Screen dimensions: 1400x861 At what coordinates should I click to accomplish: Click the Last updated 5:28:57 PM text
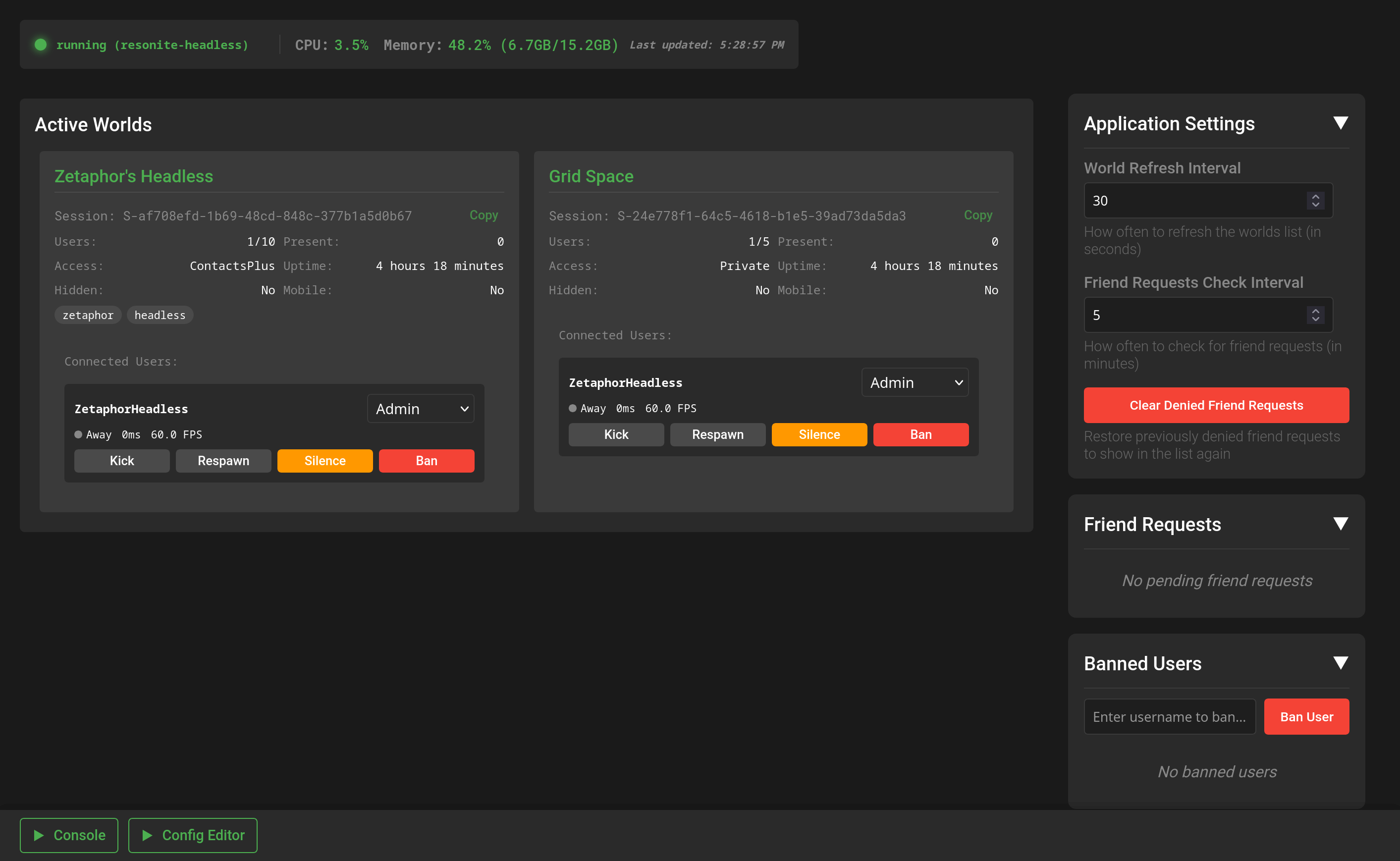pos(706,45)
